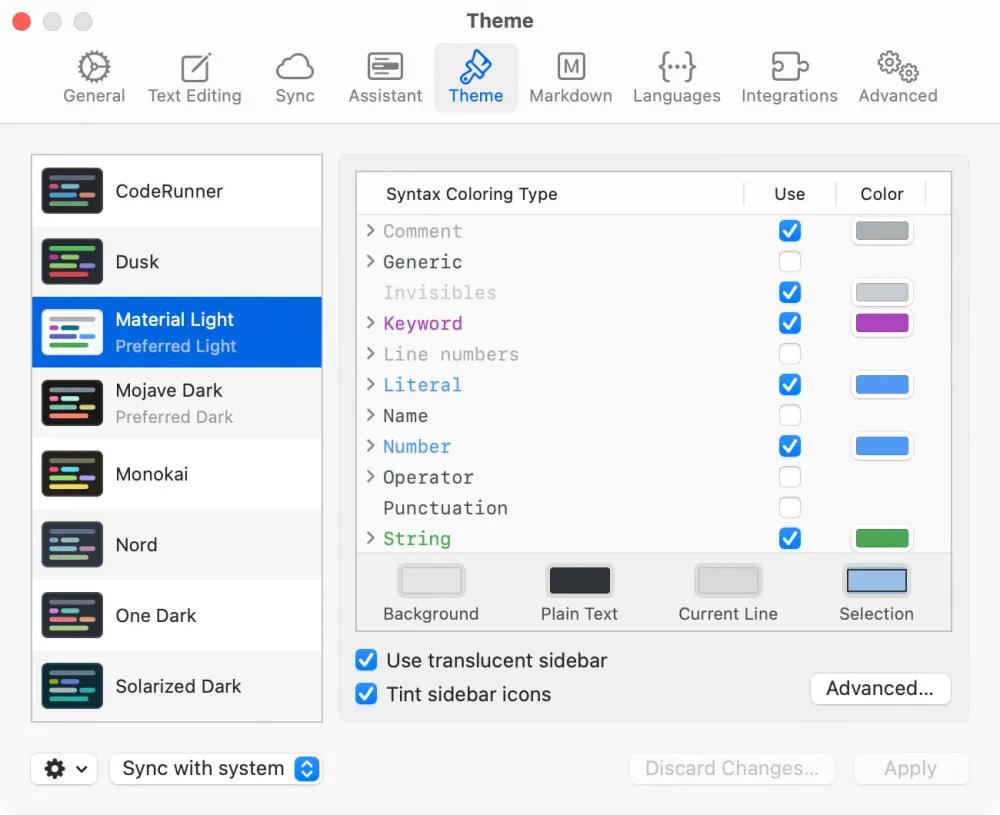Change the Literal blue color swatch
This screenshot has width=1000, height=815.
[882, 385]
